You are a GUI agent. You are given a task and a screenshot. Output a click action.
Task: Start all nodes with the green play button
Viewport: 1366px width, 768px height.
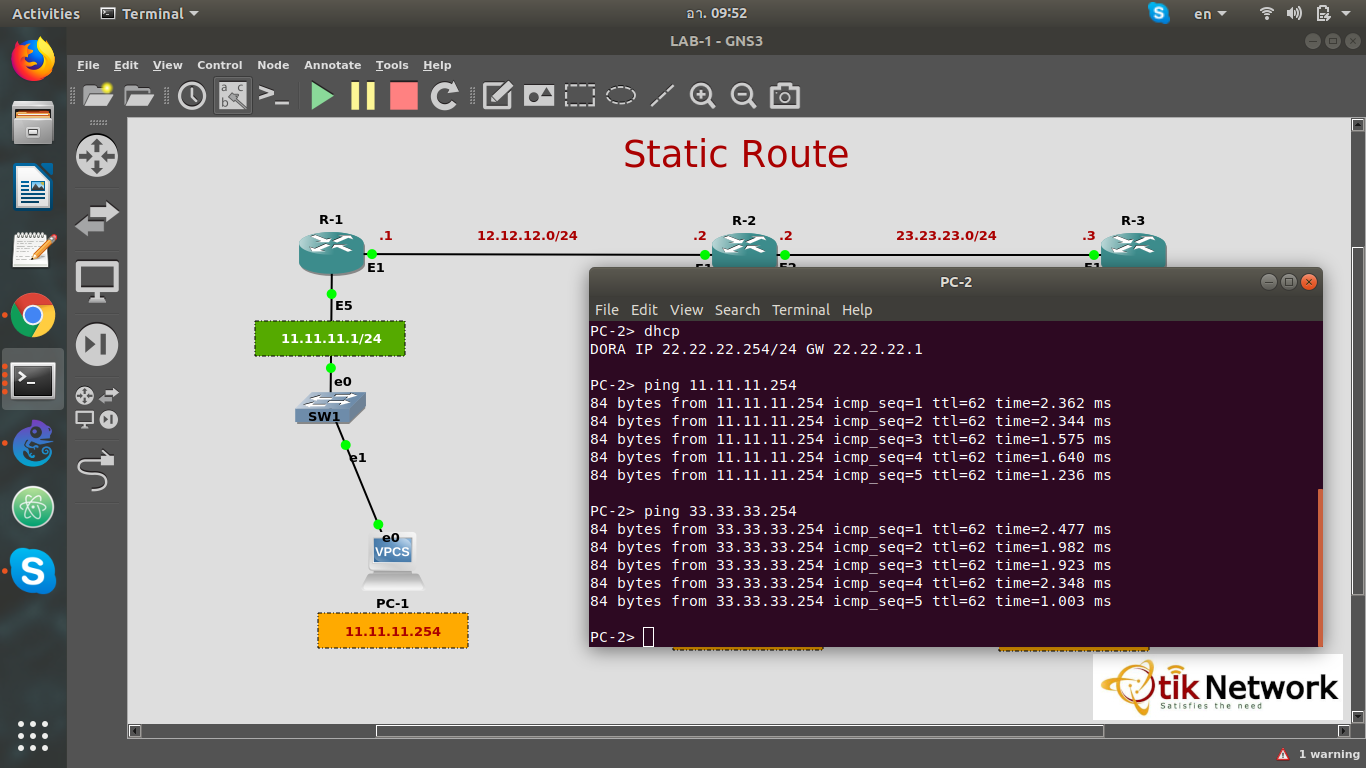tap(322, 96)
